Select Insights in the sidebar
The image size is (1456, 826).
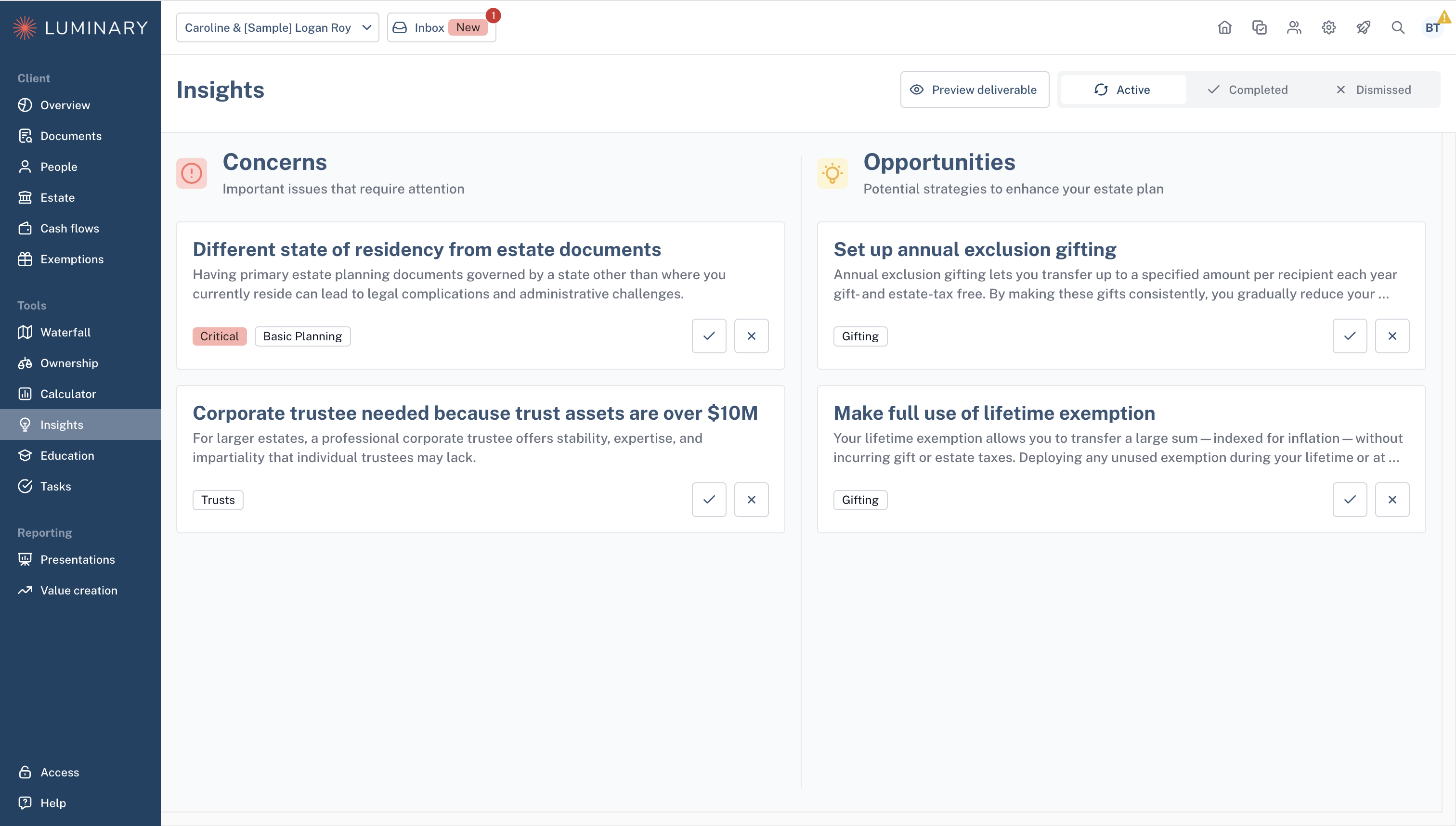coord(80,425)
